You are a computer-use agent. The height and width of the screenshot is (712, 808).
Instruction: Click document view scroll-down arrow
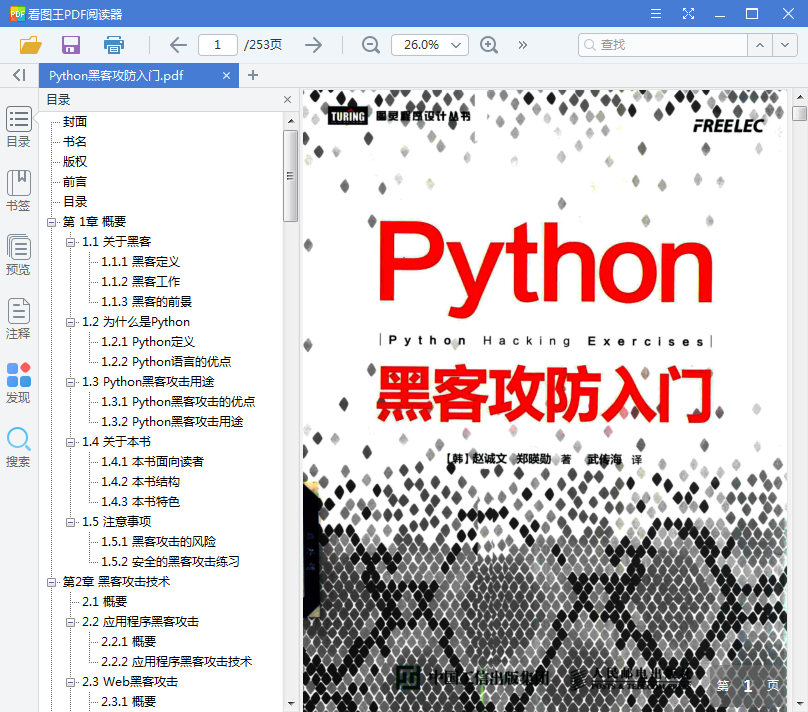tap(799, 704)
